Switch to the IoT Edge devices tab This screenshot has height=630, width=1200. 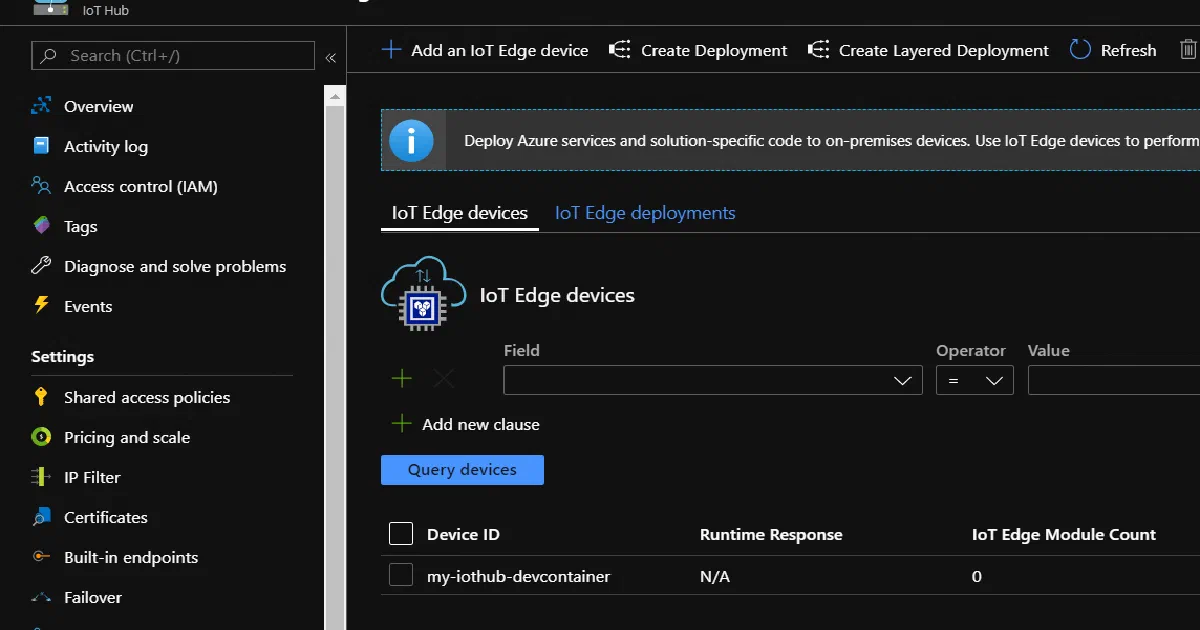point(460,213)
